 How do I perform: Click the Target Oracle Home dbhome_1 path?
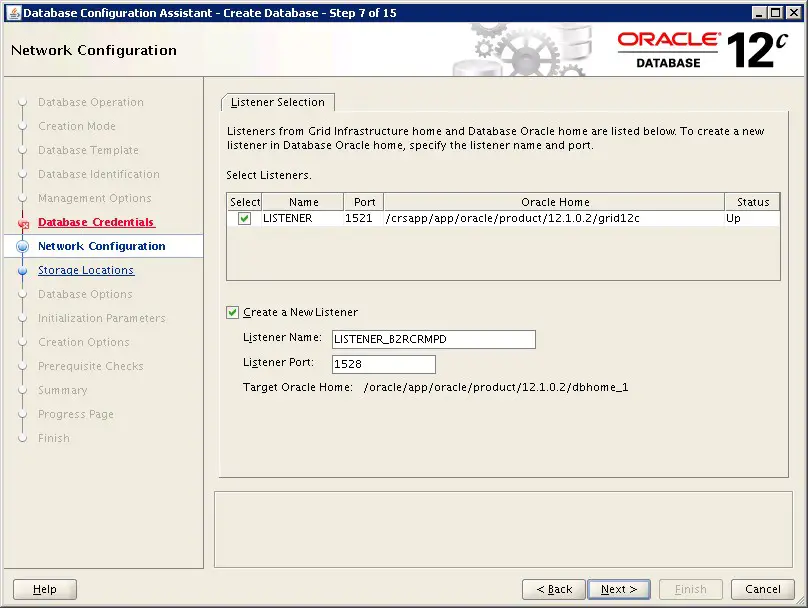pos(496,387)
